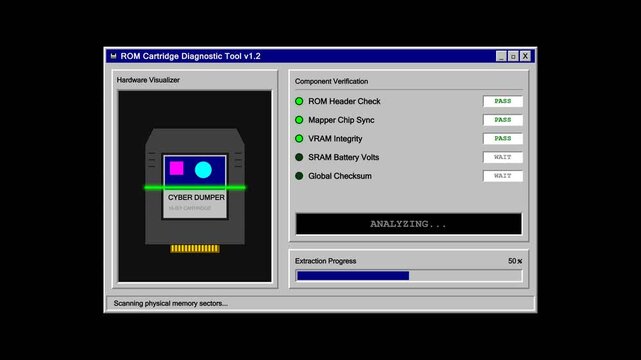Viewport: 641px width, 360px height.
Task: Click the ANALYZING... status display
Action: click(x=409, y=224)
